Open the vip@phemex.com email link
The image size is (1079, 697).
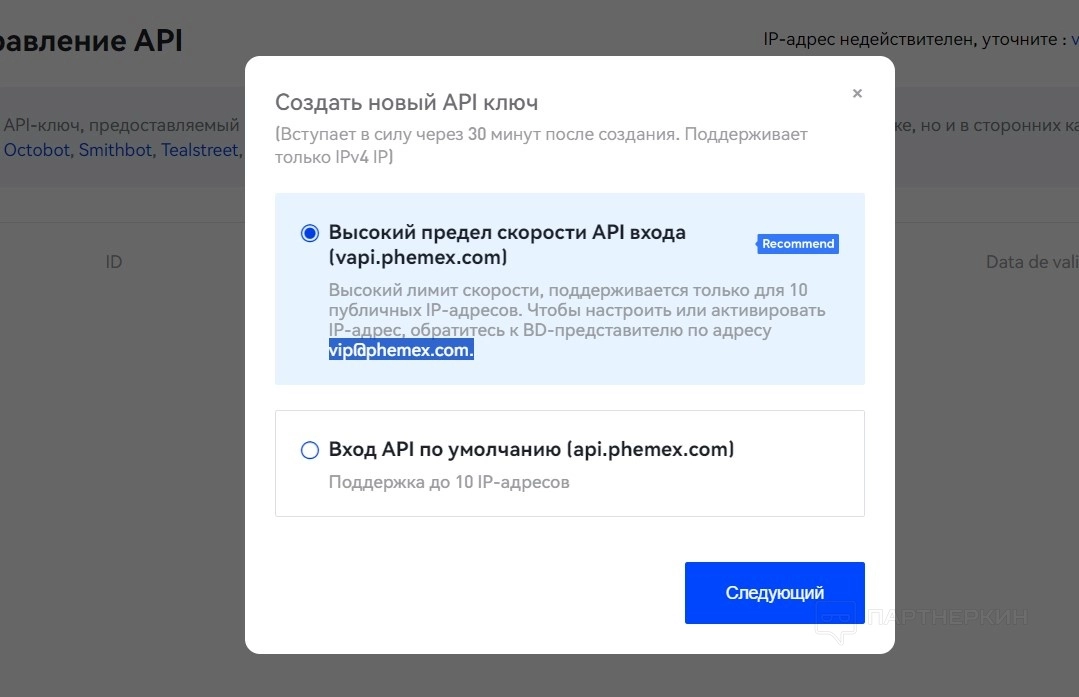(x=400, y=350)
